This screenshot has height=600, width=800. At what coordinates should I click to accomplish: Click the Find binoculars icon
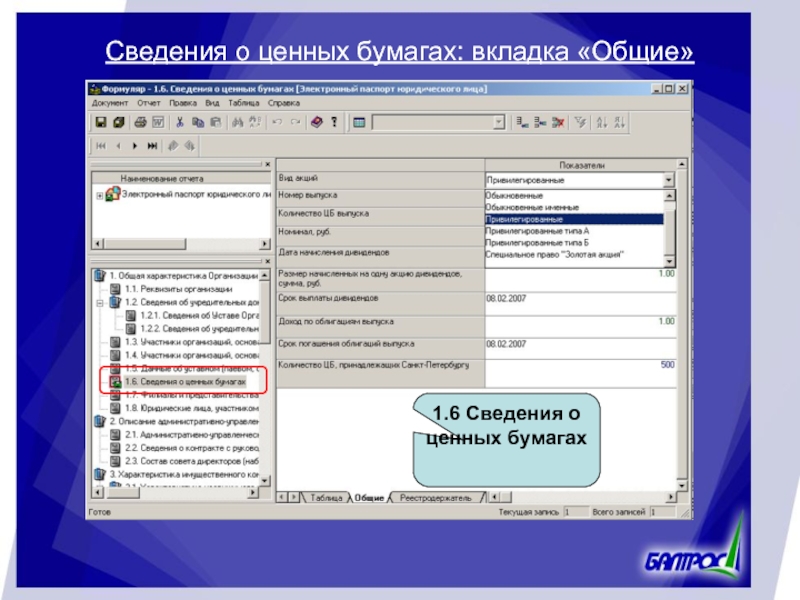pos(238,122)
